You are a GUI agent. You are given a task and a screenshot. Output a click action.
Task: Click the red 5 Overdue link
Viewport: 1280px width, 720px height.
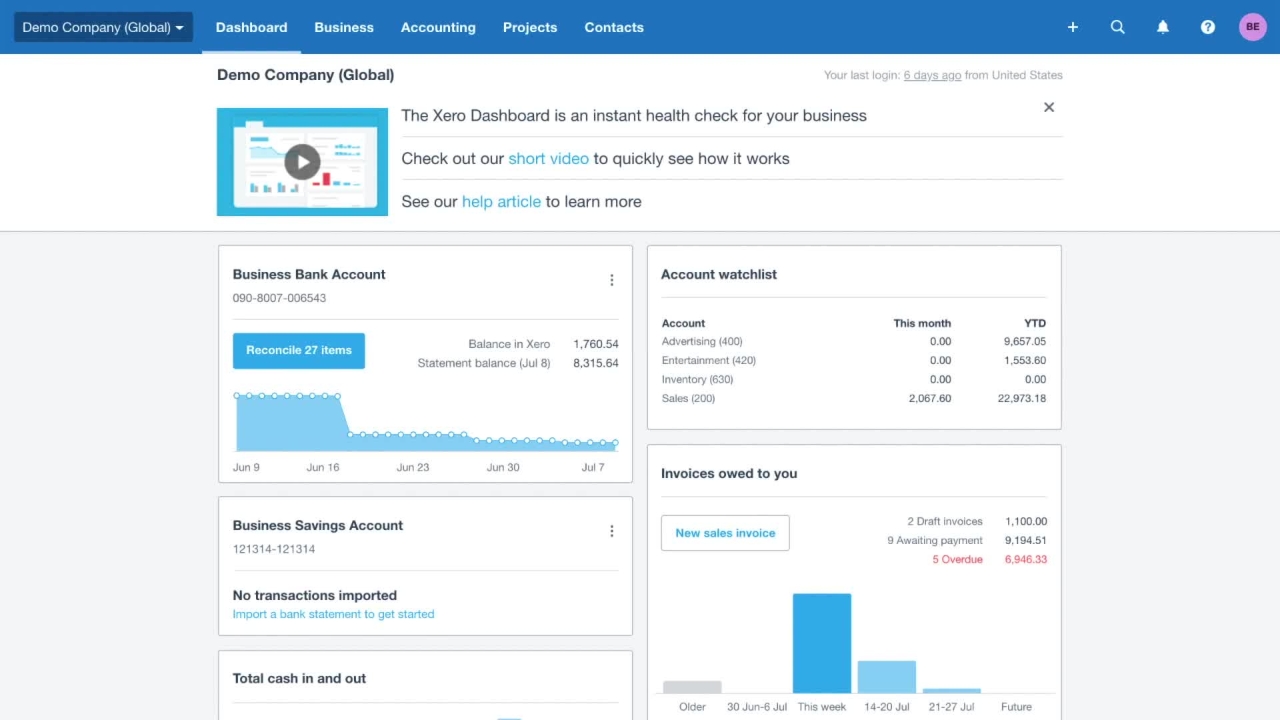click(x=958, y=559)
